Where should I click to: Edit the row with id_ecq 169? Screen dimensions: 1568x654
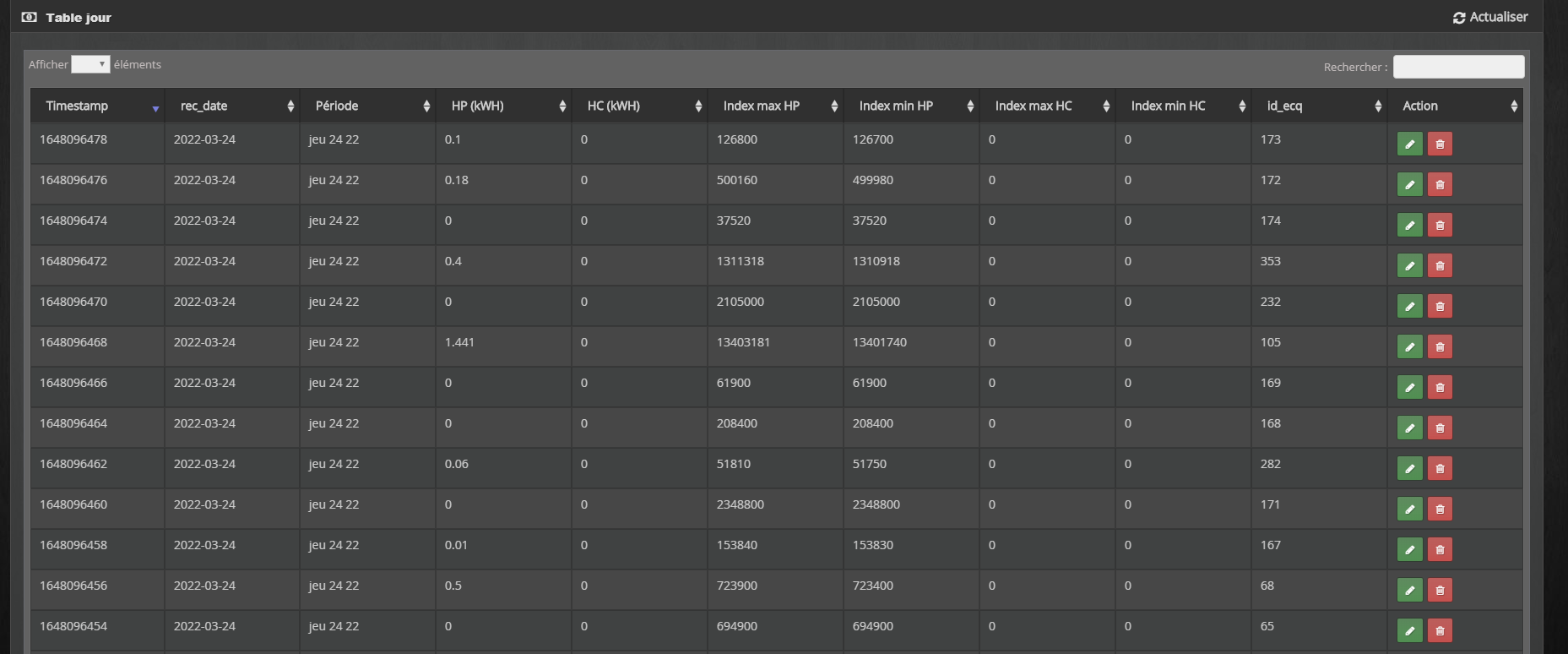[x=1410, y=387]
